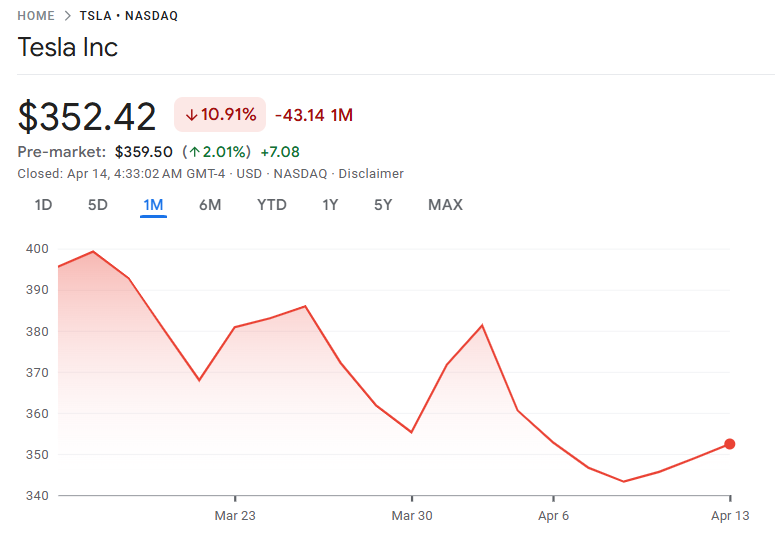Click the red 10.91% change badge

pos(220,115)
